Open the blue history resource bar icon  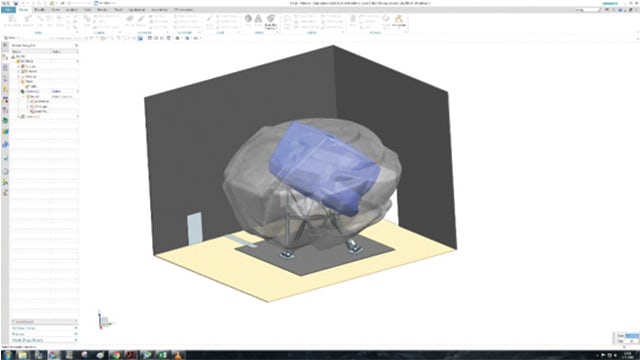[x=5, y=144]
